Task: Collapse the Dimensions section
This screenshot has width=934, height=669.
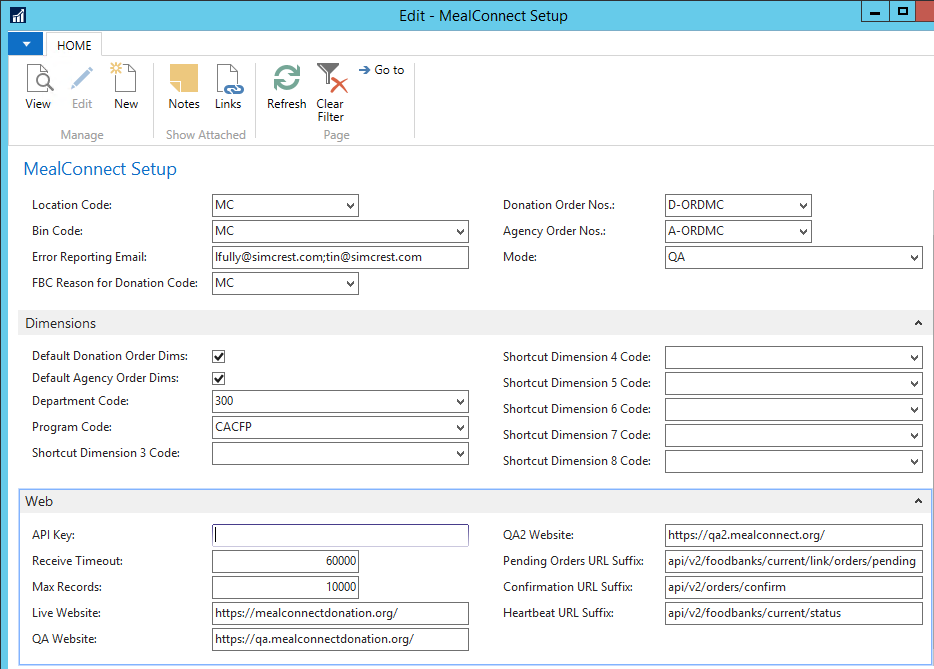Action: coord(918,324)
